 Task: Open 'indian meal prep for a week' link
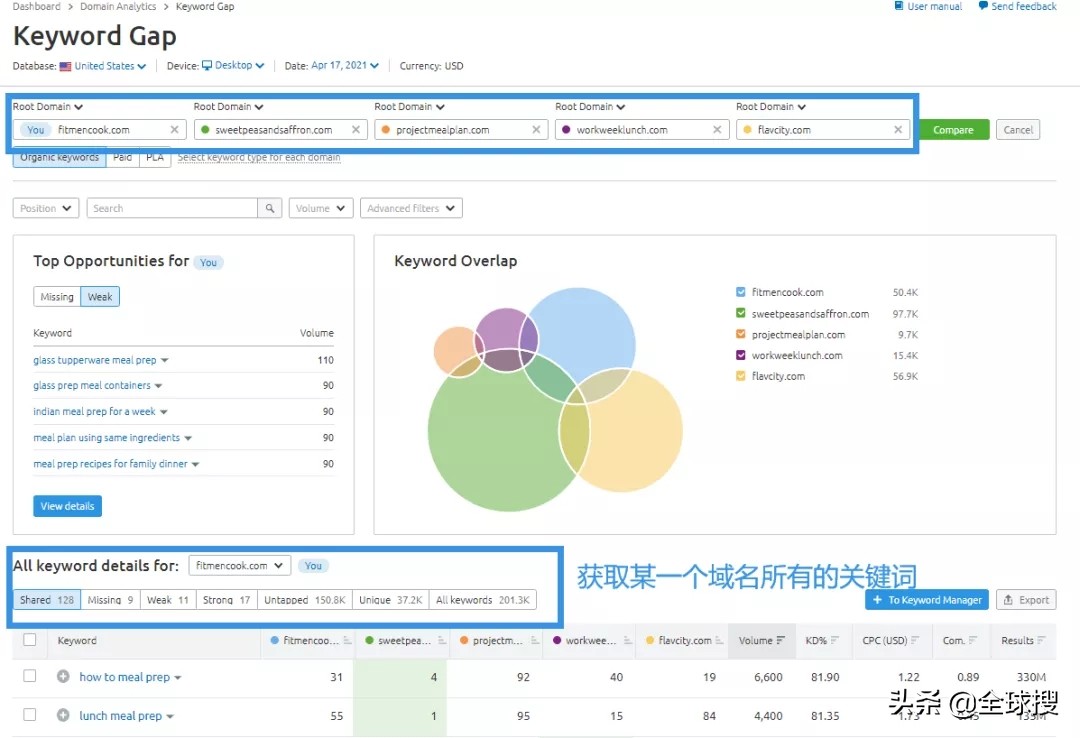[95, 411]
